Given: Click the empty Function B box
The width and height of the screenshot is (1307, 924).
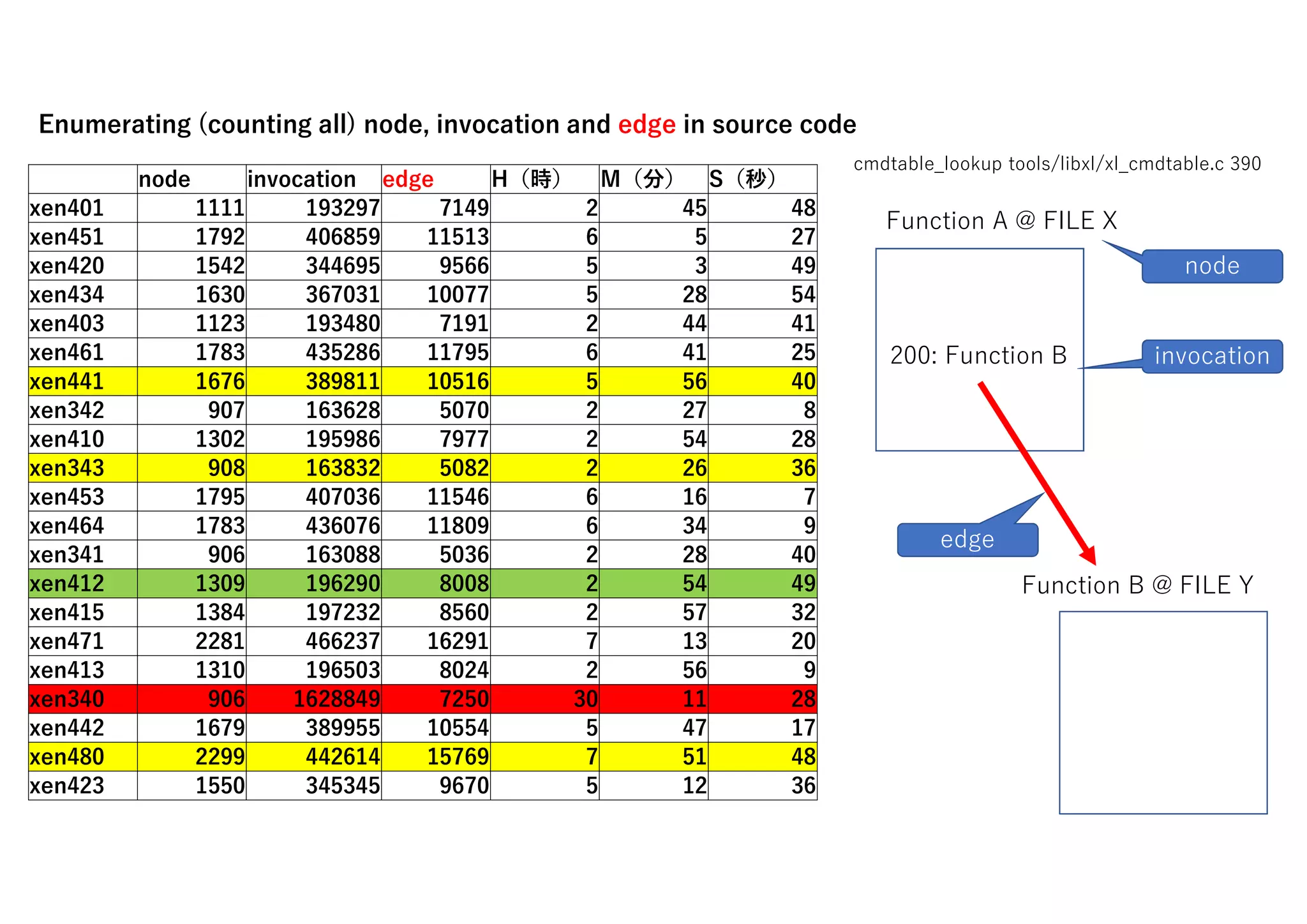Looking at the screenshot, I should point(1163,712).
